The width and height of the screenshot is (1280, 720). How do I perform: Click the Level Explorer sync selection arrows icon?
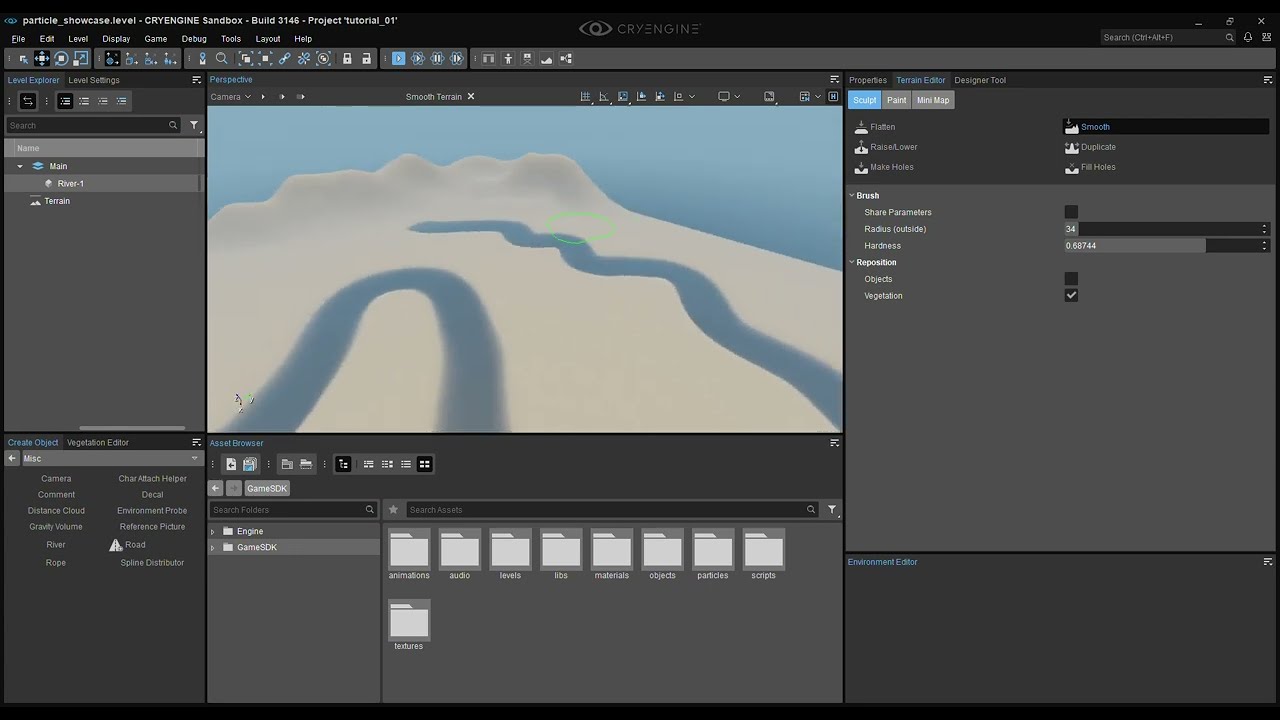[28, 101]
